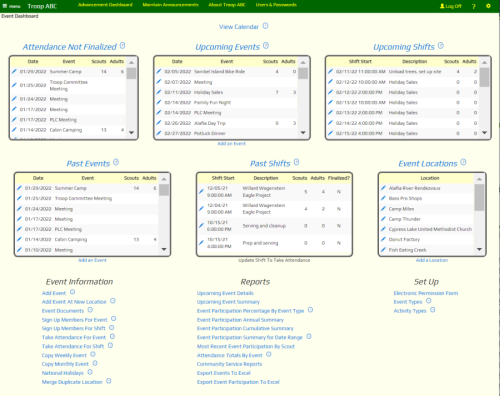
Task: Open help icon next to Merge Duplicate Location
Action: tap(109, 381)
